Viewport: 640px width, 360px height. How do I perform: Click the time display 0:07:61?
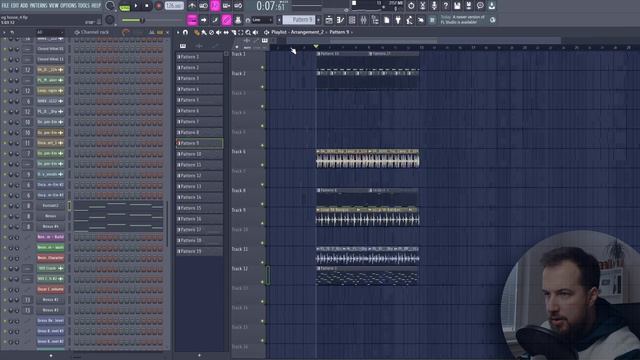point(270,6)
